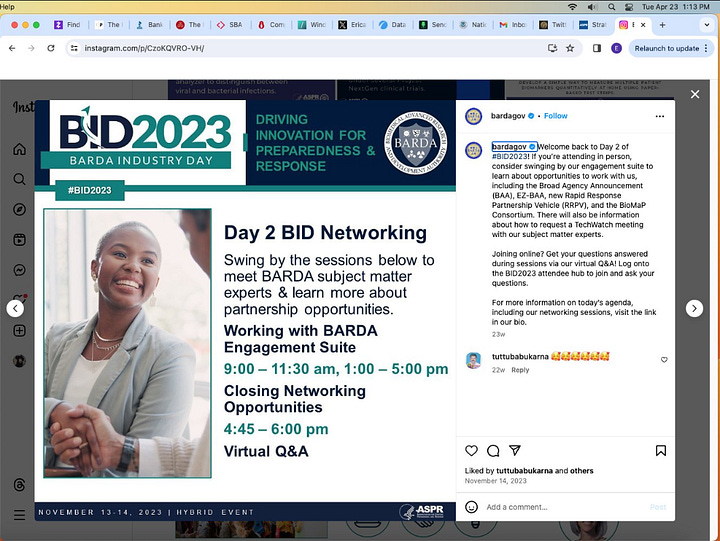Like tuttubabukarna's comment
This screenshot has width=720, height=541.
click(664, 360)
